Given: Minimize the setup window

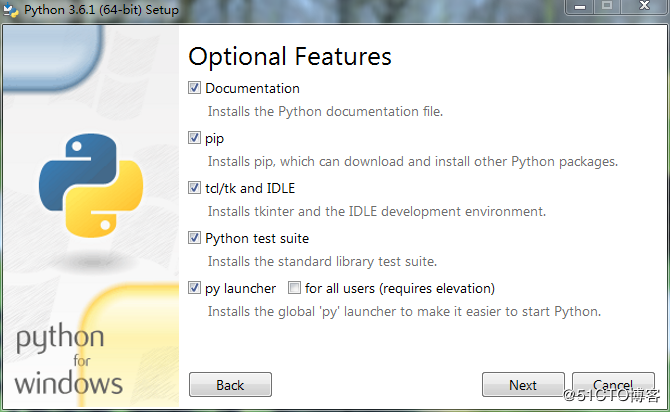Looking at the screenshot, I should (x=579, y=7).
